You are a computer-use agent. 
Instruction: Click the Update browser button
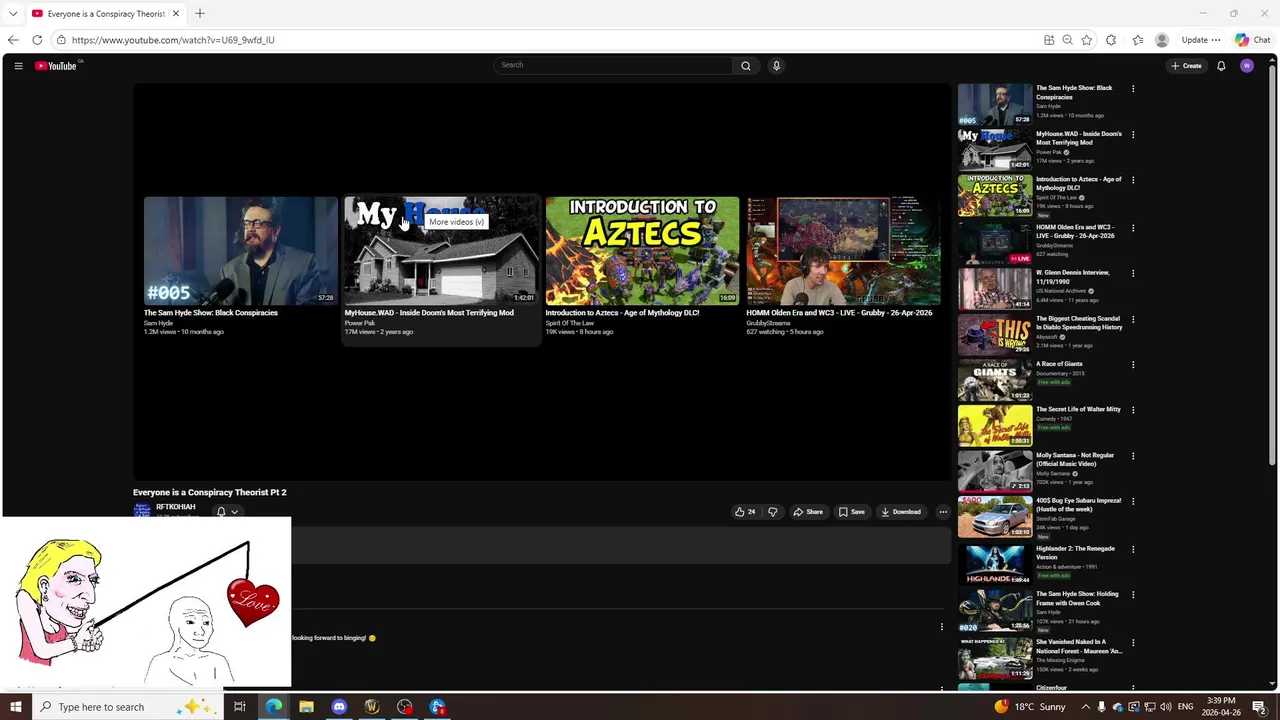click(x=1200, y=40)
